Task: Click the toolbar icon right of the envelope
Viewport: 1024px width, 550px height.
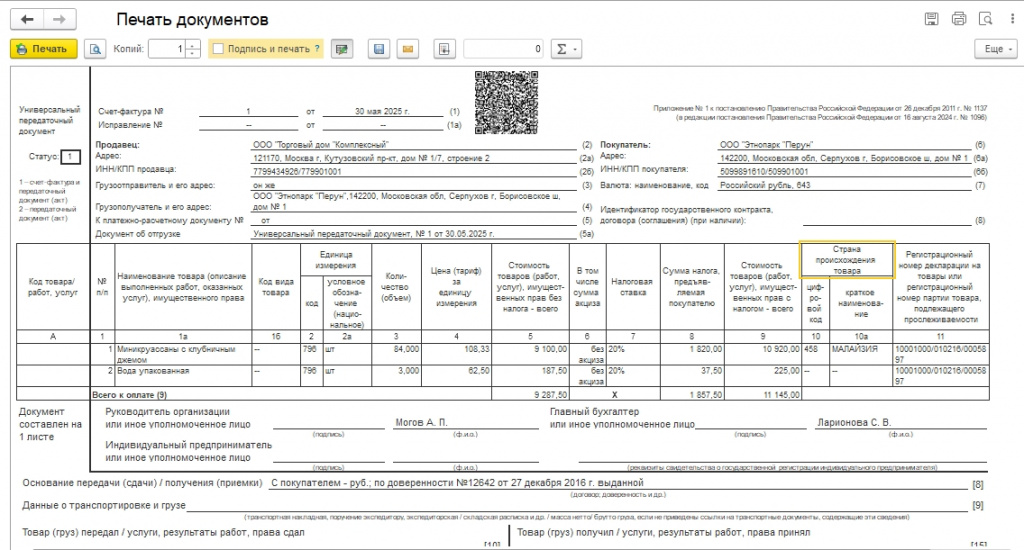Action: pyautogui.click(x=445, y=49)
